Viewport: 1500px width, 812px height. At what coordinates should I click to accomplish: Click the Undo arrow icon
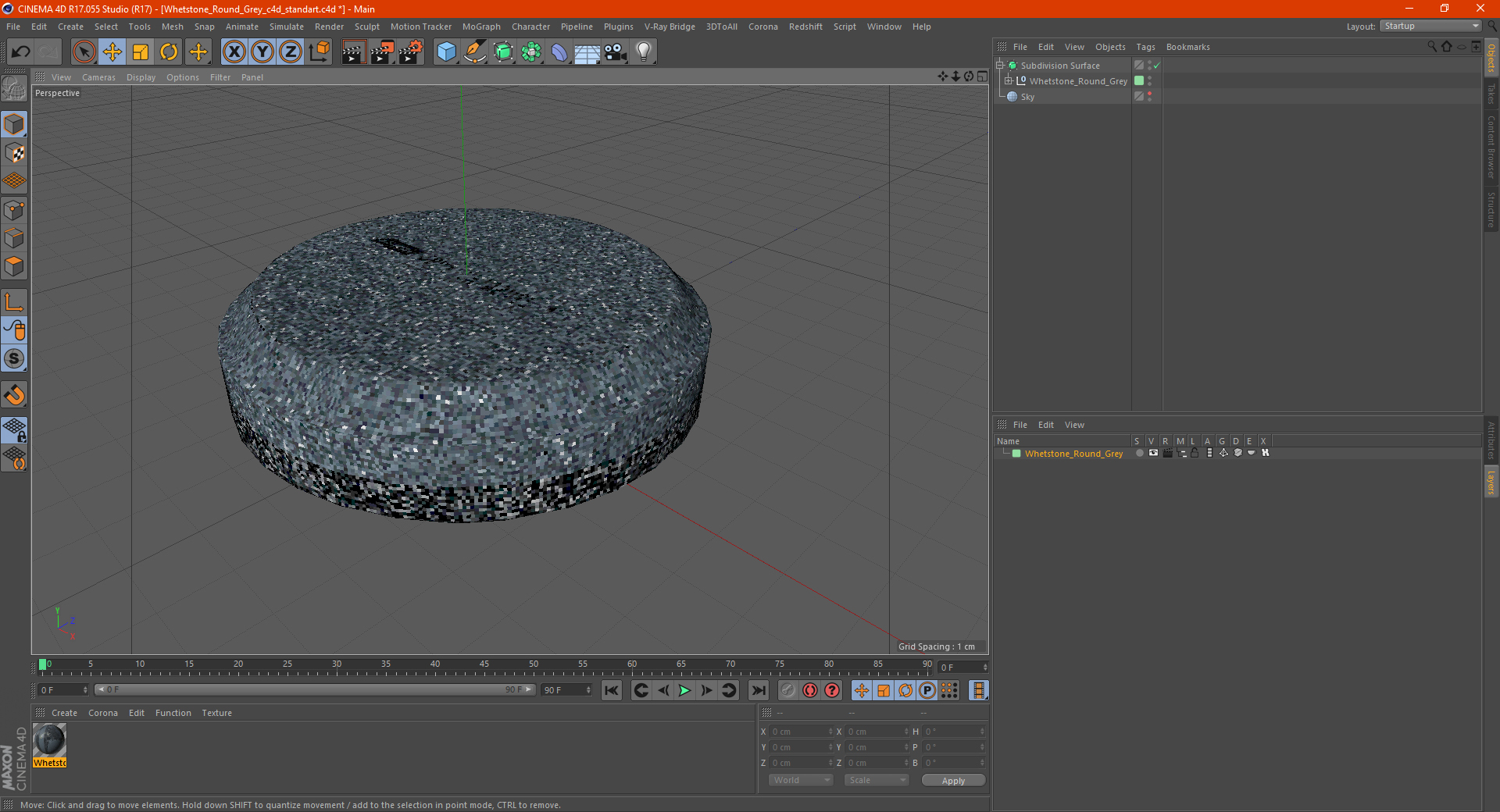pos(21,52)
